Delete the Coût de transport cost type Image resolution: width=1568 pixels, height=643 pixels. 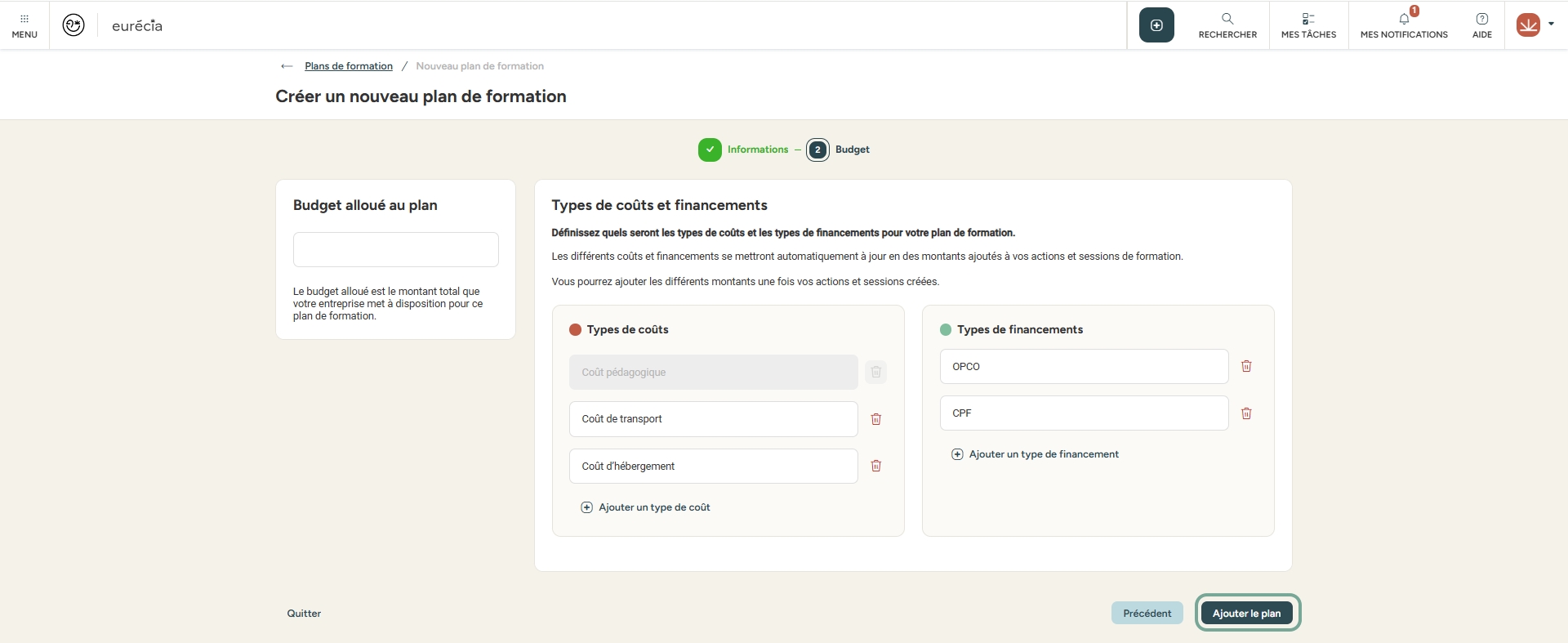click(876, 419)
